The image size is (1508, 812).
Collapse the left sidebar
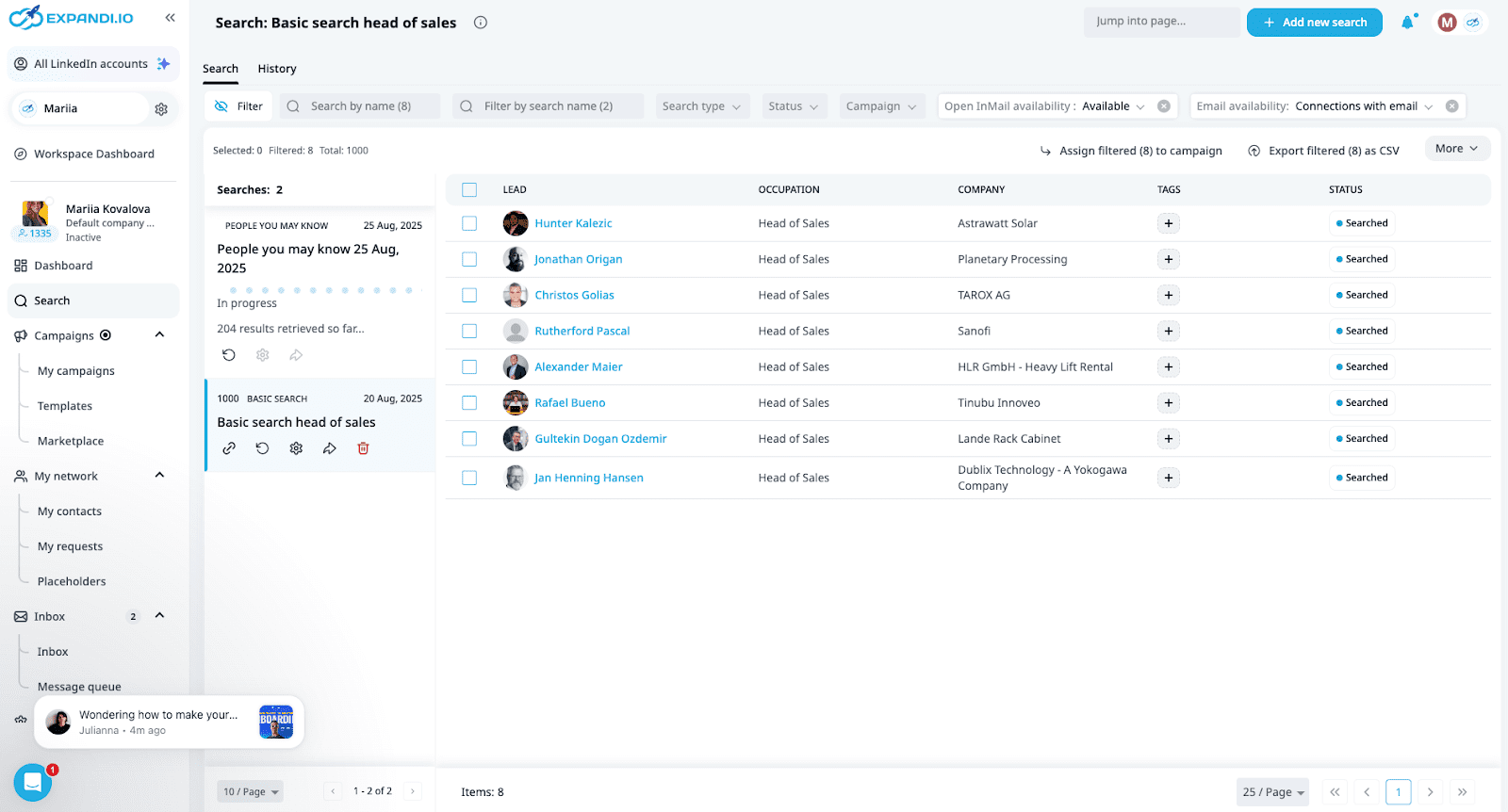pos(170,18)
